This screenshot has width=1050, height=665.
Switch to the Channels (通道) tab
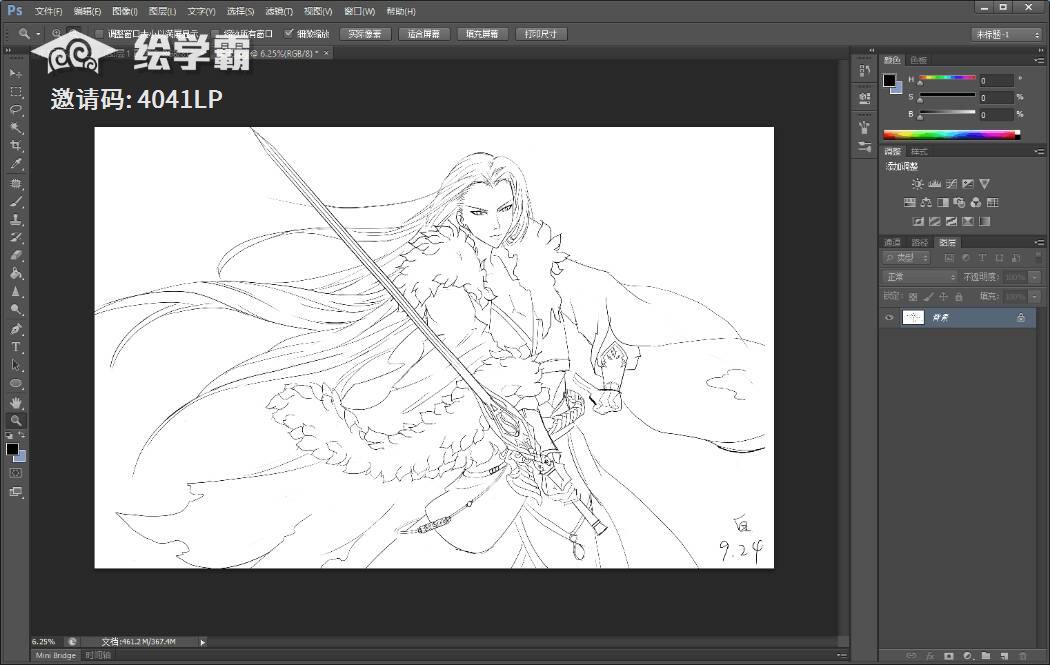point(892,242)
